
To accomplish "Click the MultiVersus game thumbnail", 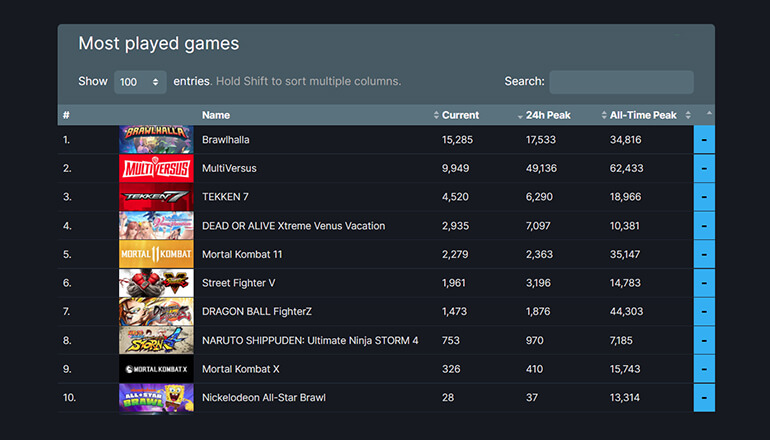I will 156,168.
